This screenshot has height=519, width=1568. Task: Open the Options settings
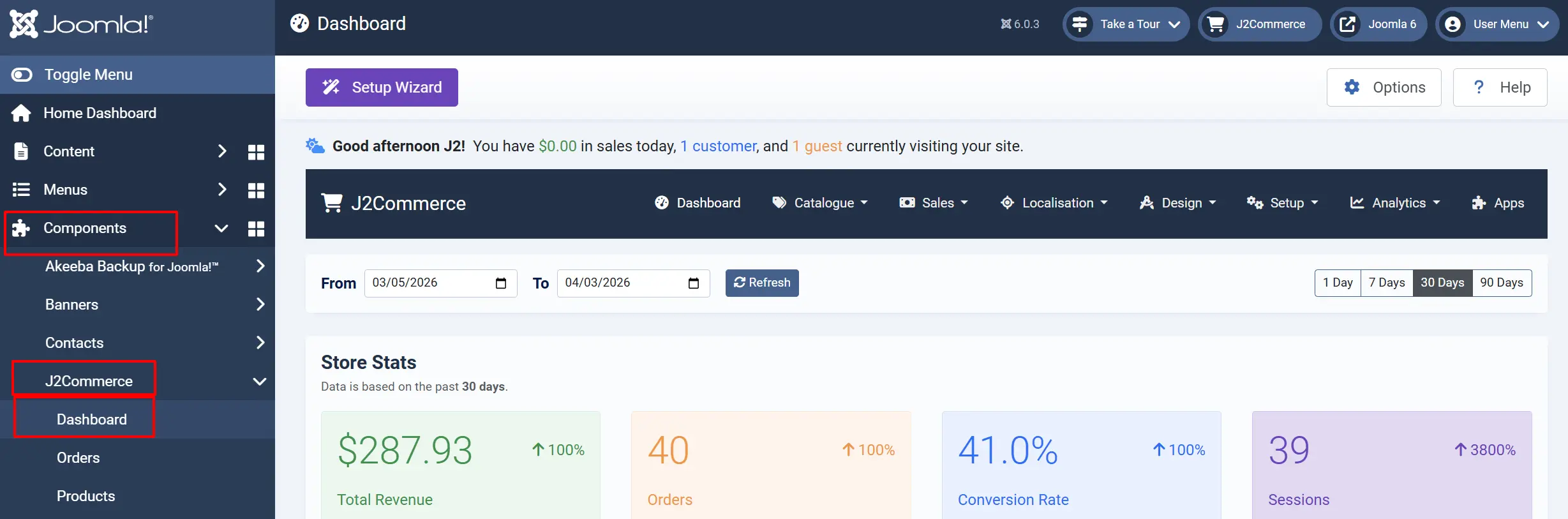point(1384,87)
